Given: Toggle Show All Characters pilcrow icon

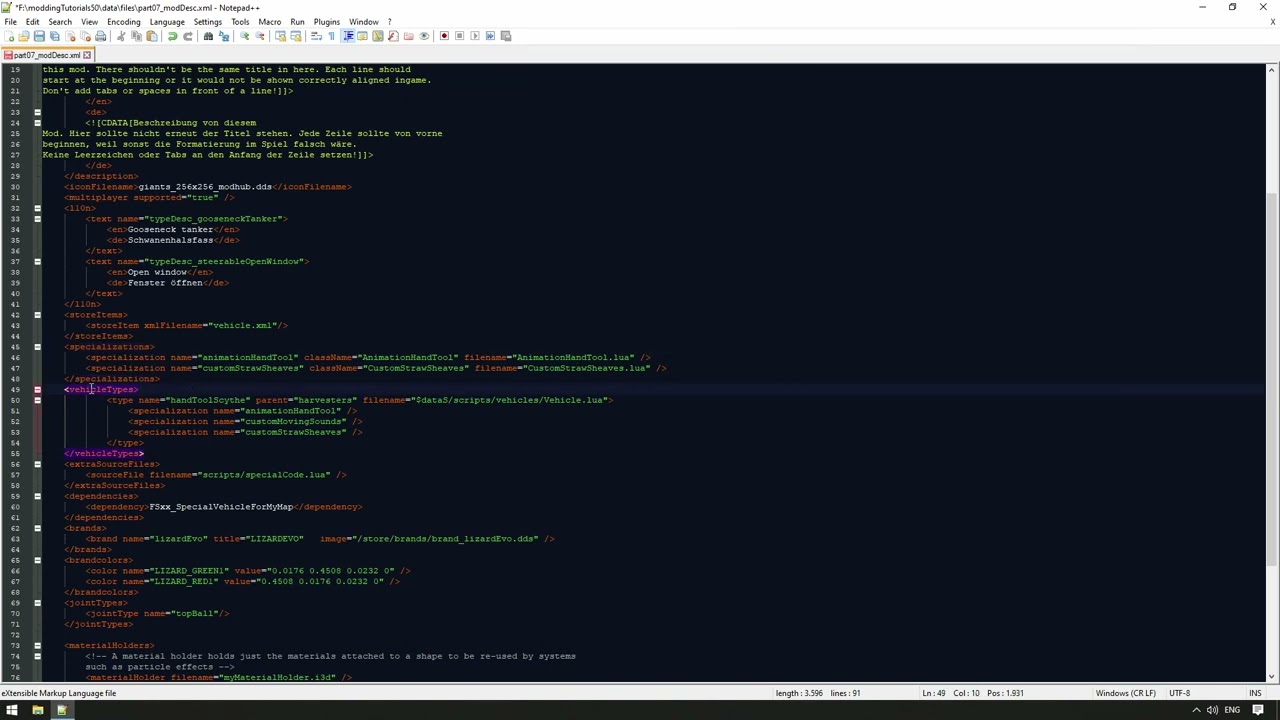Looking at the screenshot, I should [x=331, y=36].
